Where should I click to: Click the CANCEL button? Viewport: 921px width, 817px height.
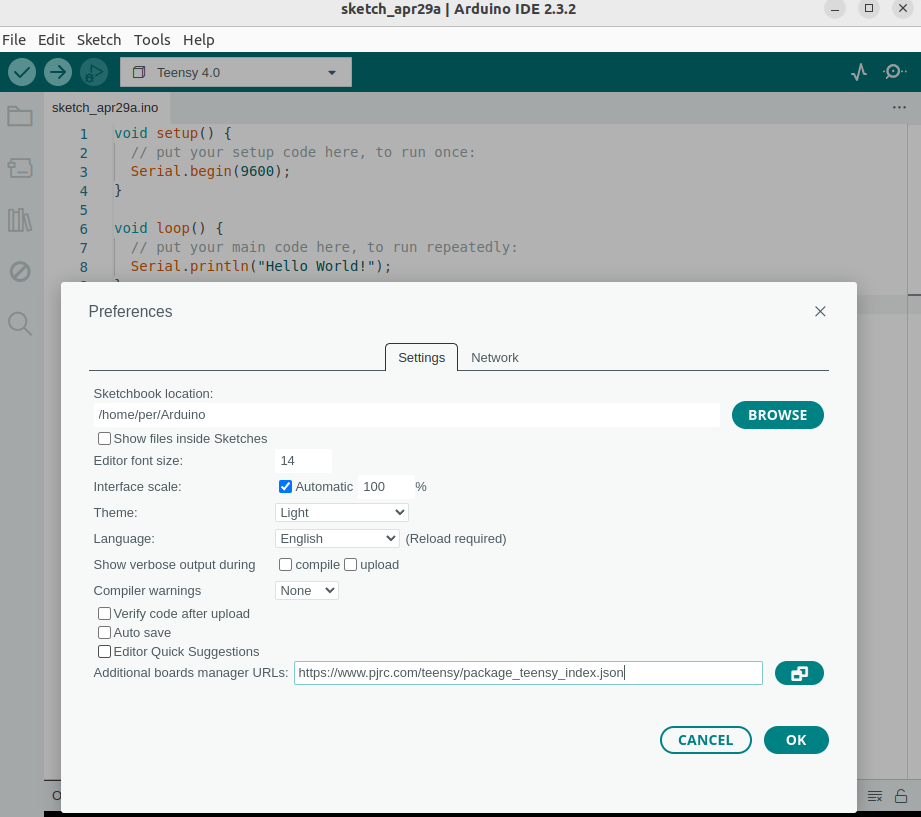click(705, 740)
